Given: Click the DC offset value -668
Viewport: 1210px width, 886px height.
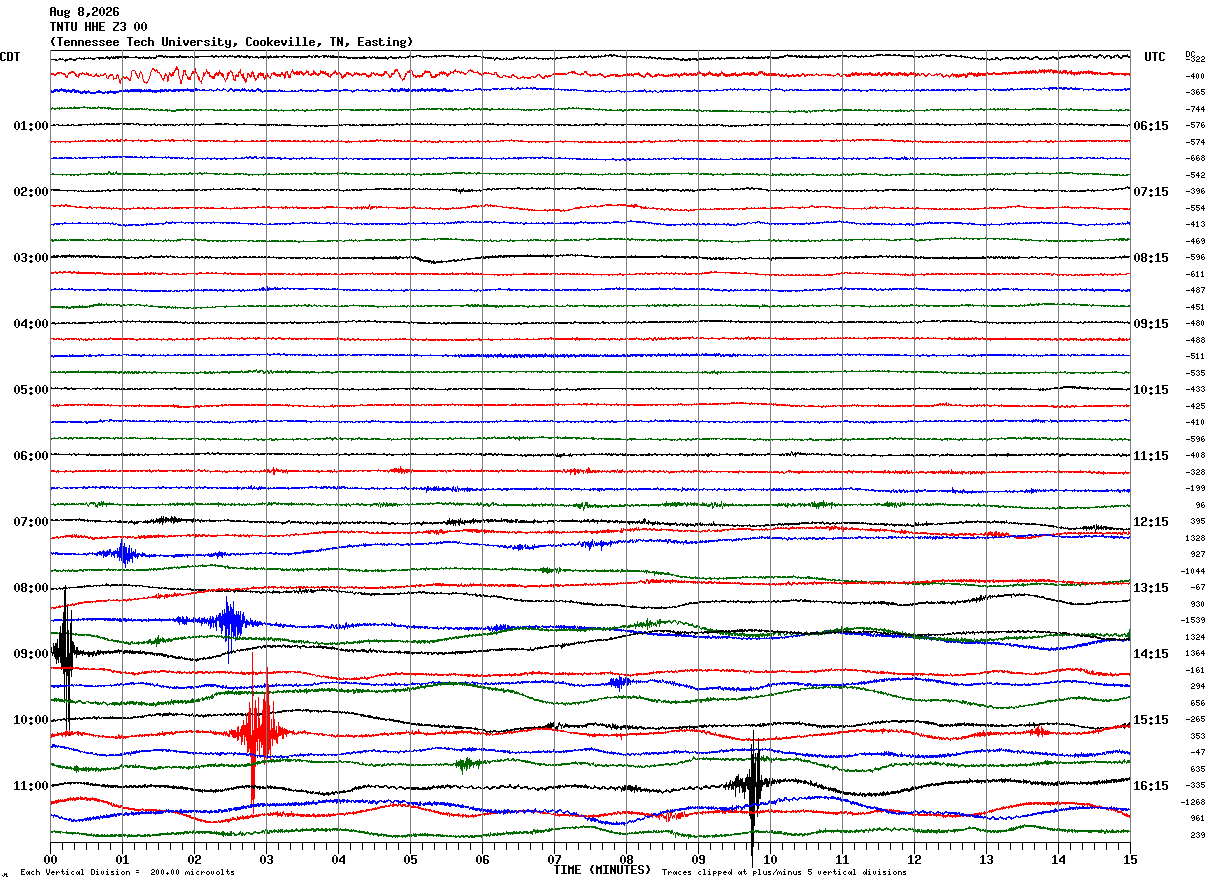Looking at the screenshot, I should 1195,159.
